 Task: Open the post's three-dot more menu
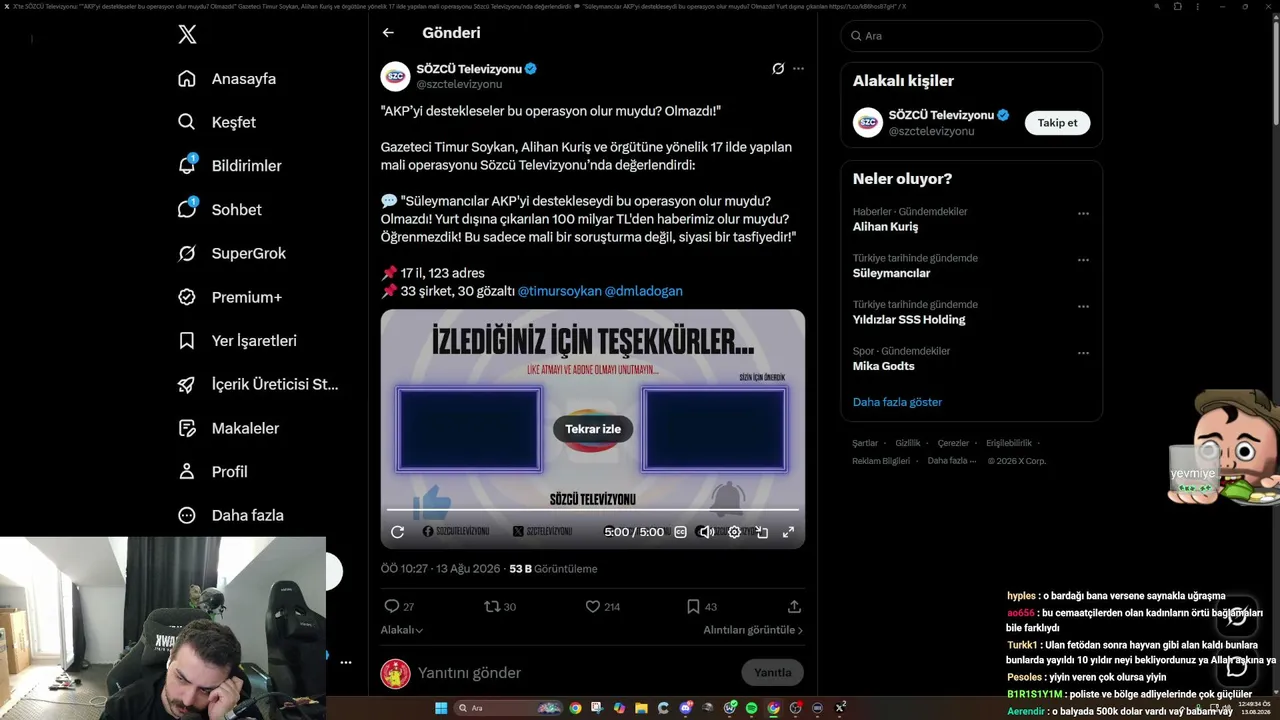[x=798, y=69]
